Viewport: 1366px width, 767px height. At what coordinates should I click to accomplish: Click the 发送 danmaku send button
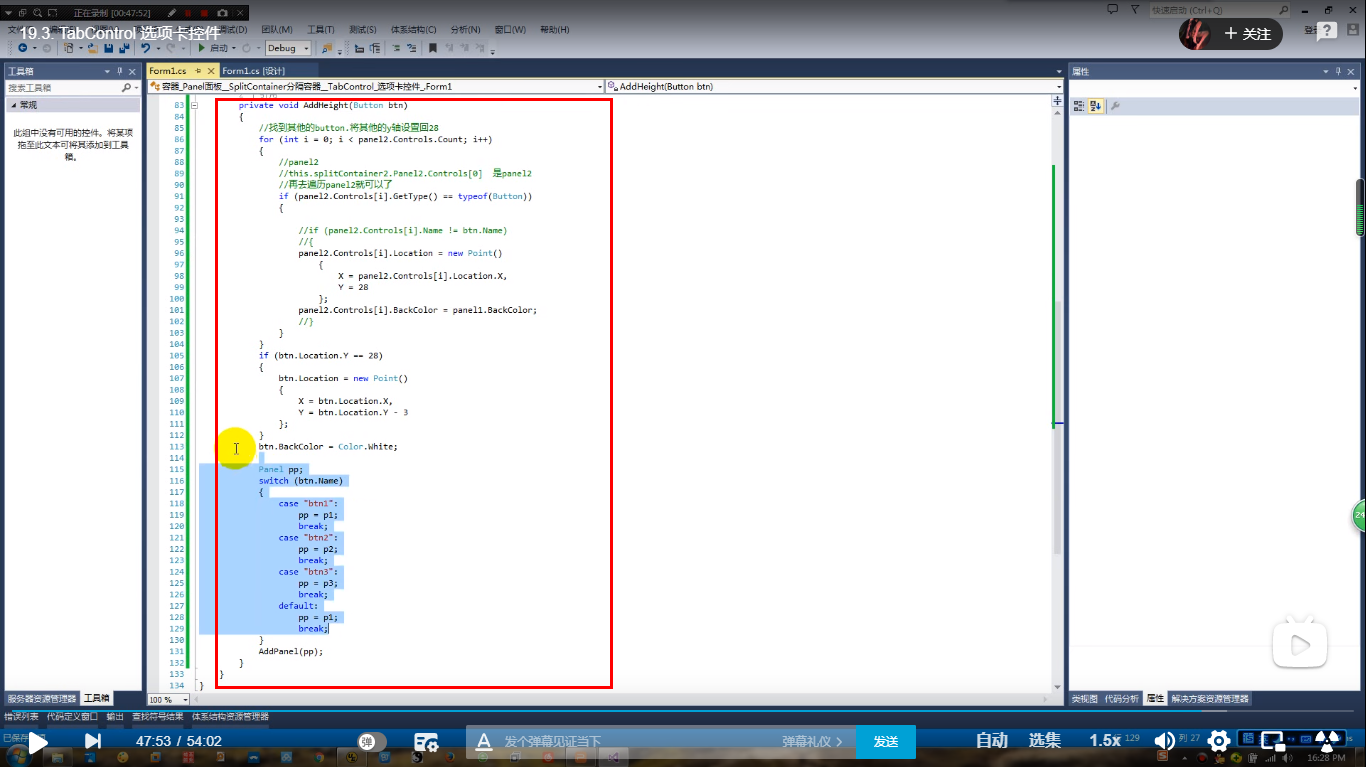(x=884, y=740)
